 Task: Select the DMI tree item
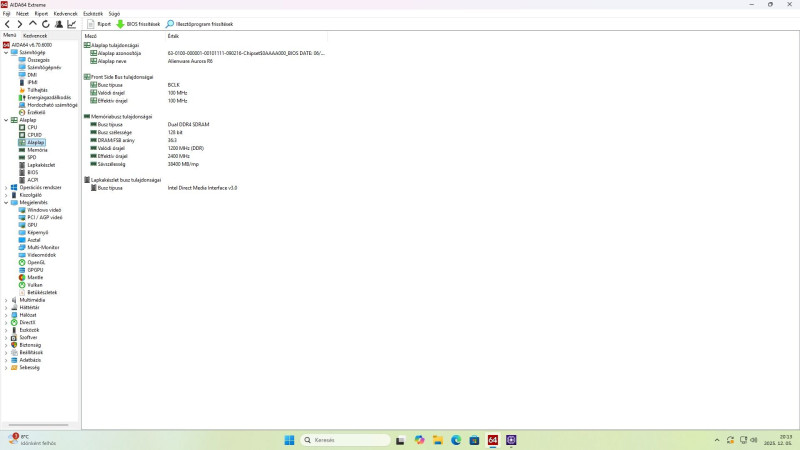(x=32, y=74)
